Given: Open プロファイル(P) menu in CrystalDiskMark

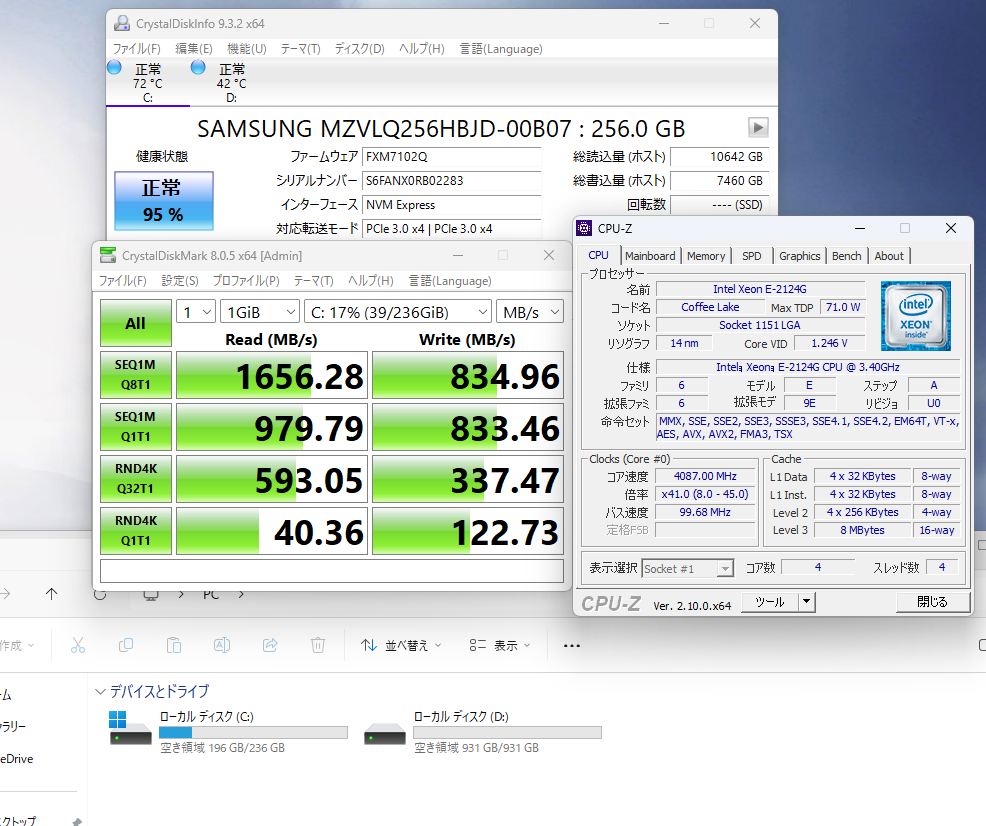Looking at the screenshot, I should [x=246, y=280].
